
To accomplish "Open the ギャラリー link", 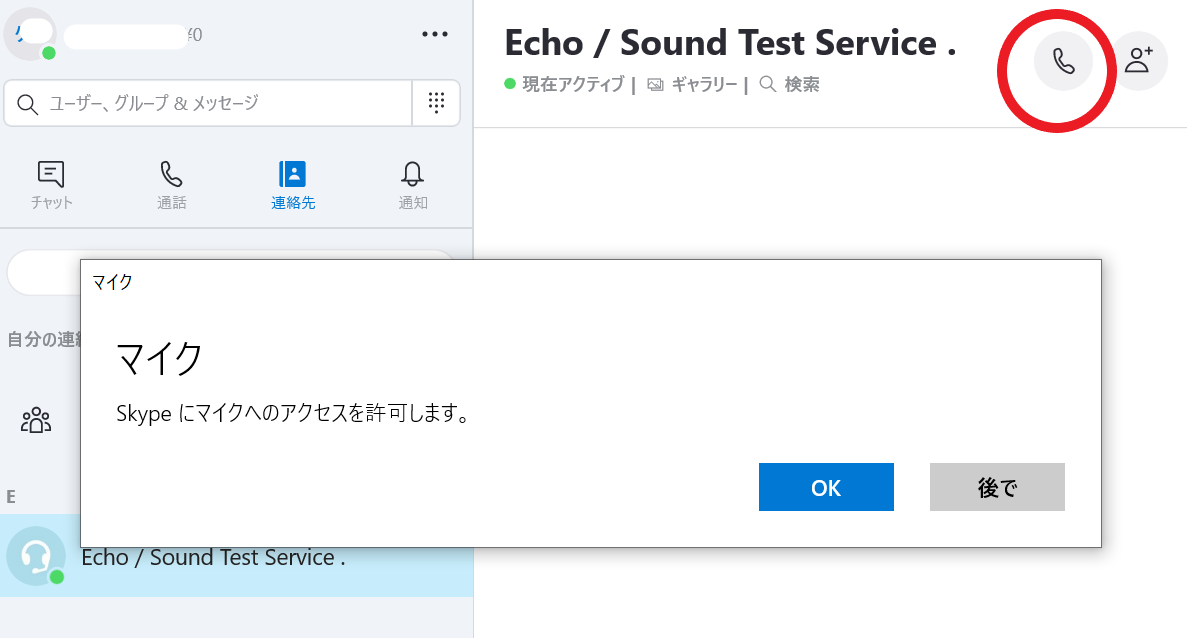I will pos(693,85).
